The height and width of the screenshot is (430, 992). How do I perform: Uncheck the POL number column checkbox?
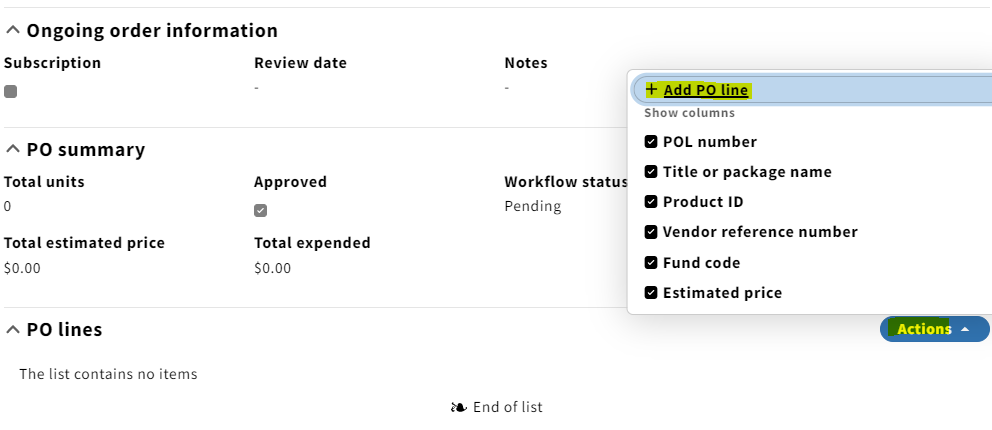pos(651,142)
